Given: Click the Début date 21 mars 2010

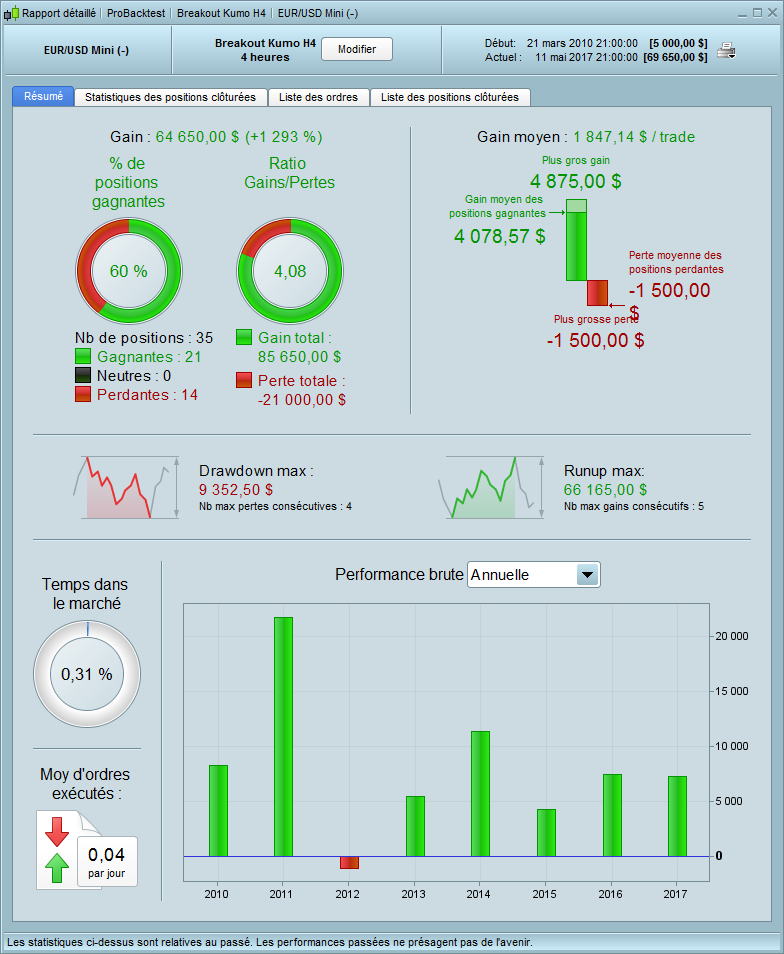Looking at the screenshot, I should (x=582, y=43).
